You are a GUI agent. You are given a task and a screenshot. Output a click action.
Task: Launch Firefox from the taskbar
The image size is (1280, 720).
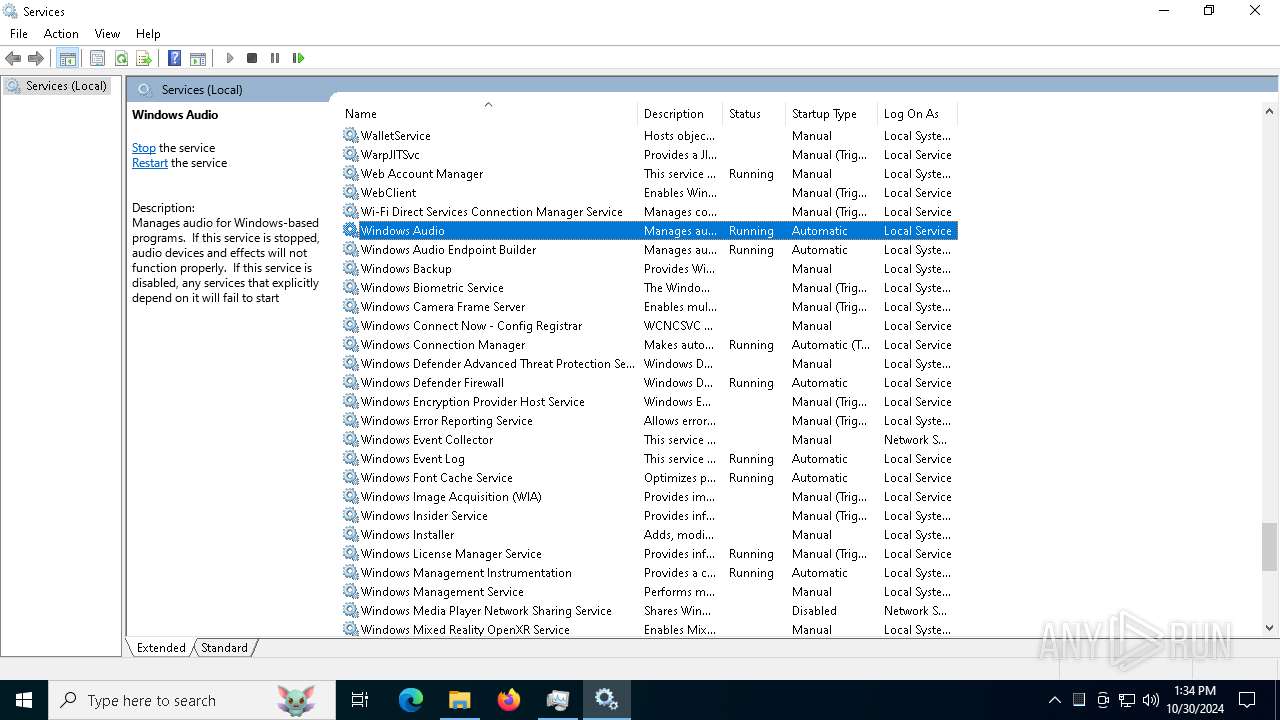click(509, 700)
